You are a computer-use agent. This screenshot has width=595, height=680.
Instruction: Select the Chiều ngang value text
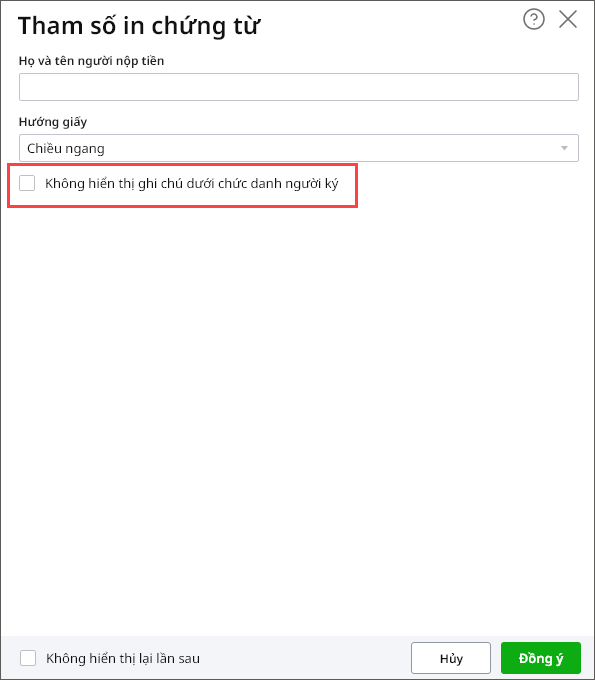[66, 149]
